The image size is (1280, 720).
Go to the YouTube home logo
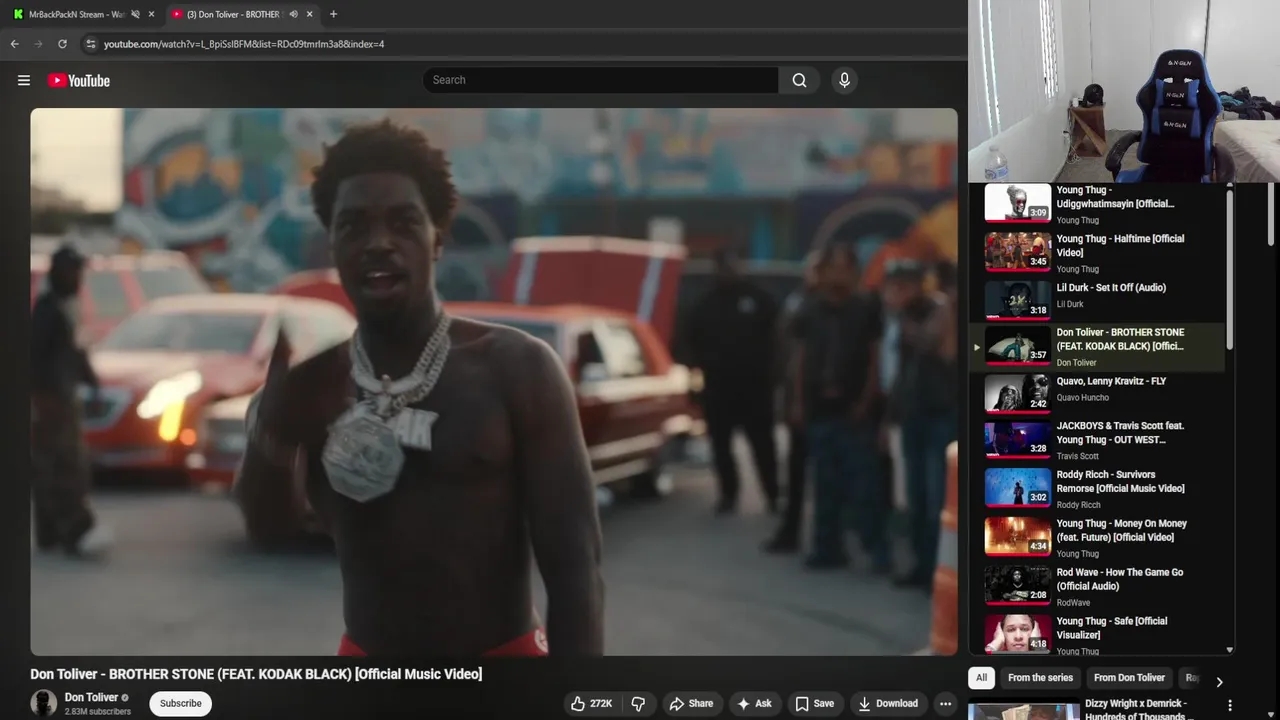tap(79, 80)
